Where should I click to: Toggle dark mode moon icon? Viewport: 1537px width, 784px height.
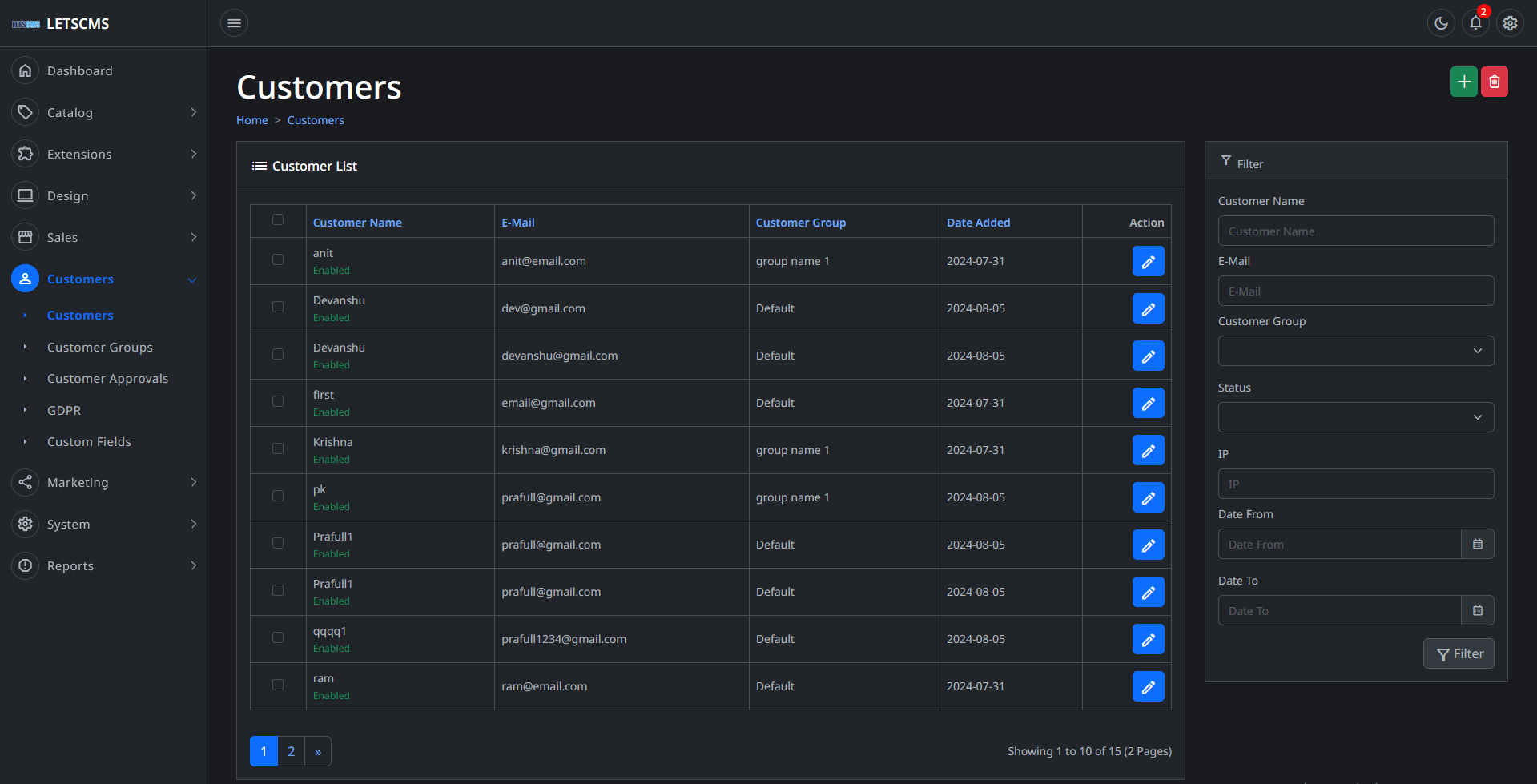(1441, 23)
